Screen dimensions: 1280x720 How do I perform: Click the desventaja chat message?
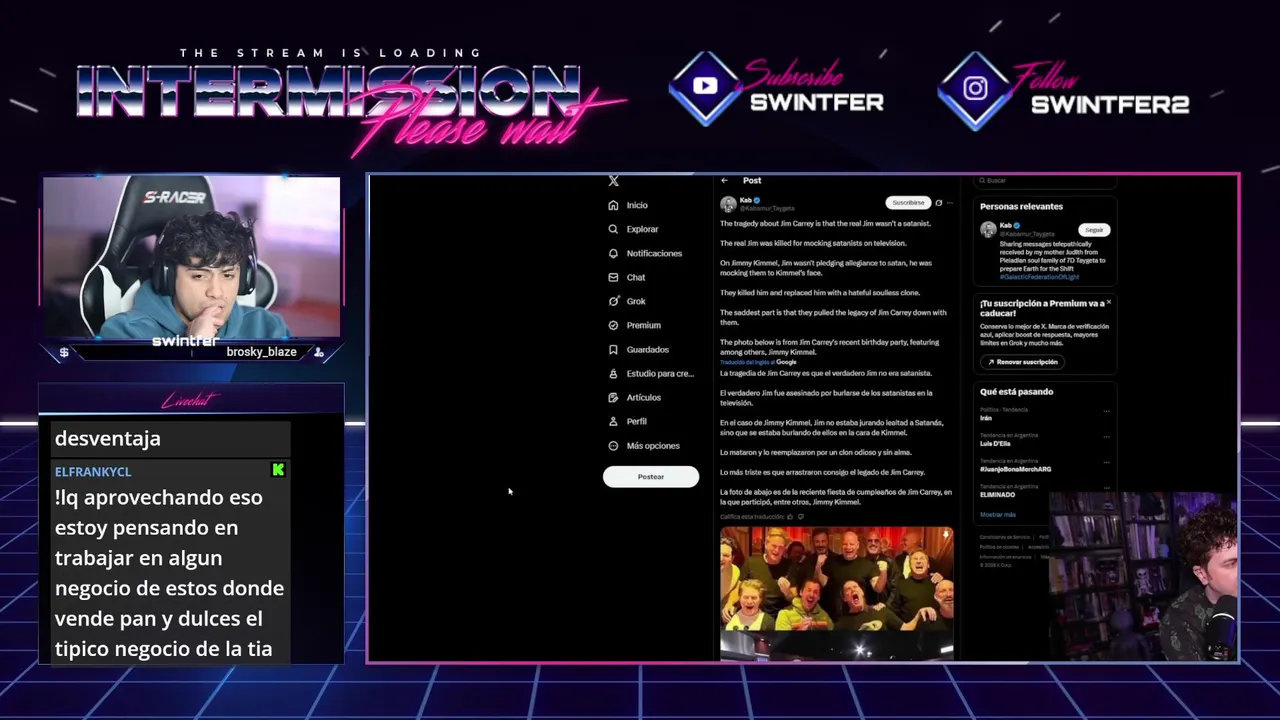coord(108,438)
